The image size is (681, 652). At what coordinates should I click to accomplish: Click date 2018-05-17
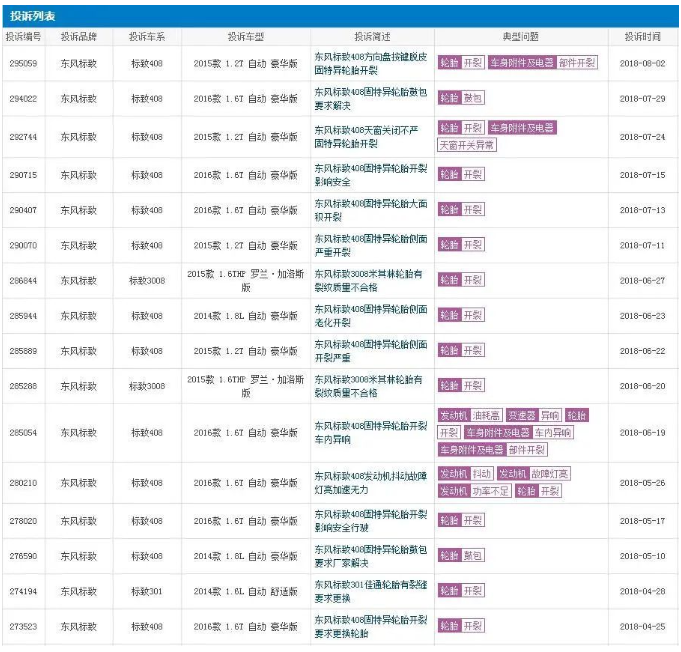pos(643,521)
